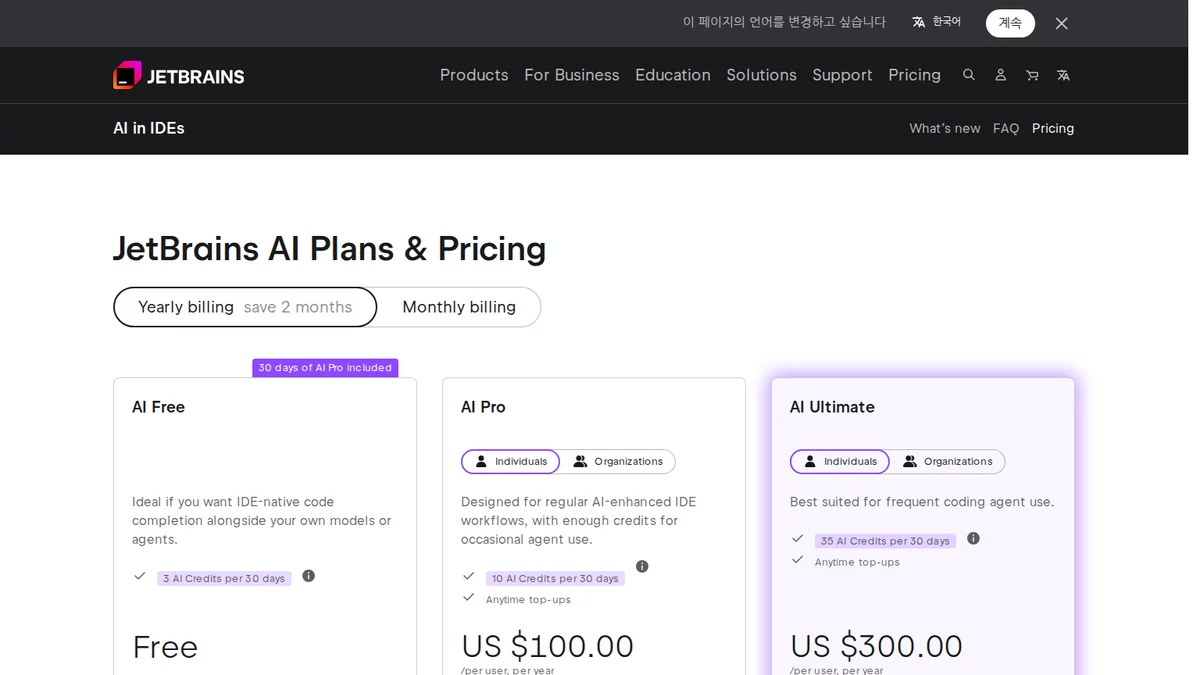Select 한국어 language option in banner
Viewport: 1200px width, 675px height.
click(x=936, y=22)
